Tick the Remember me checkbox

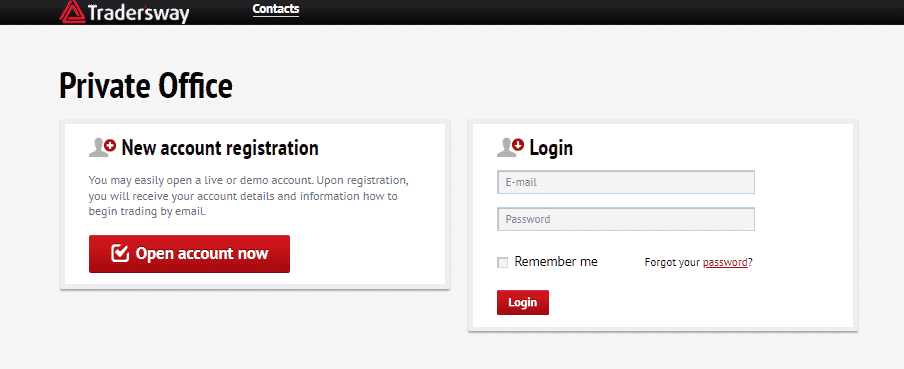[x=503, y=263]
